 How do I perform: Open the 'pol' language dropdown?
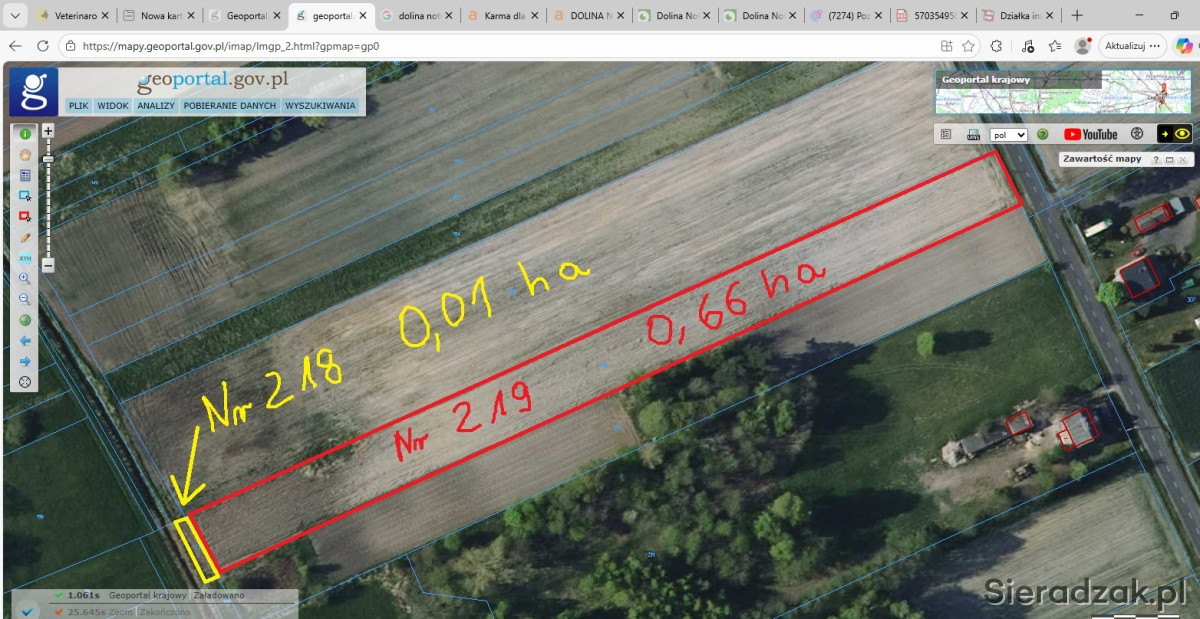1008,134
